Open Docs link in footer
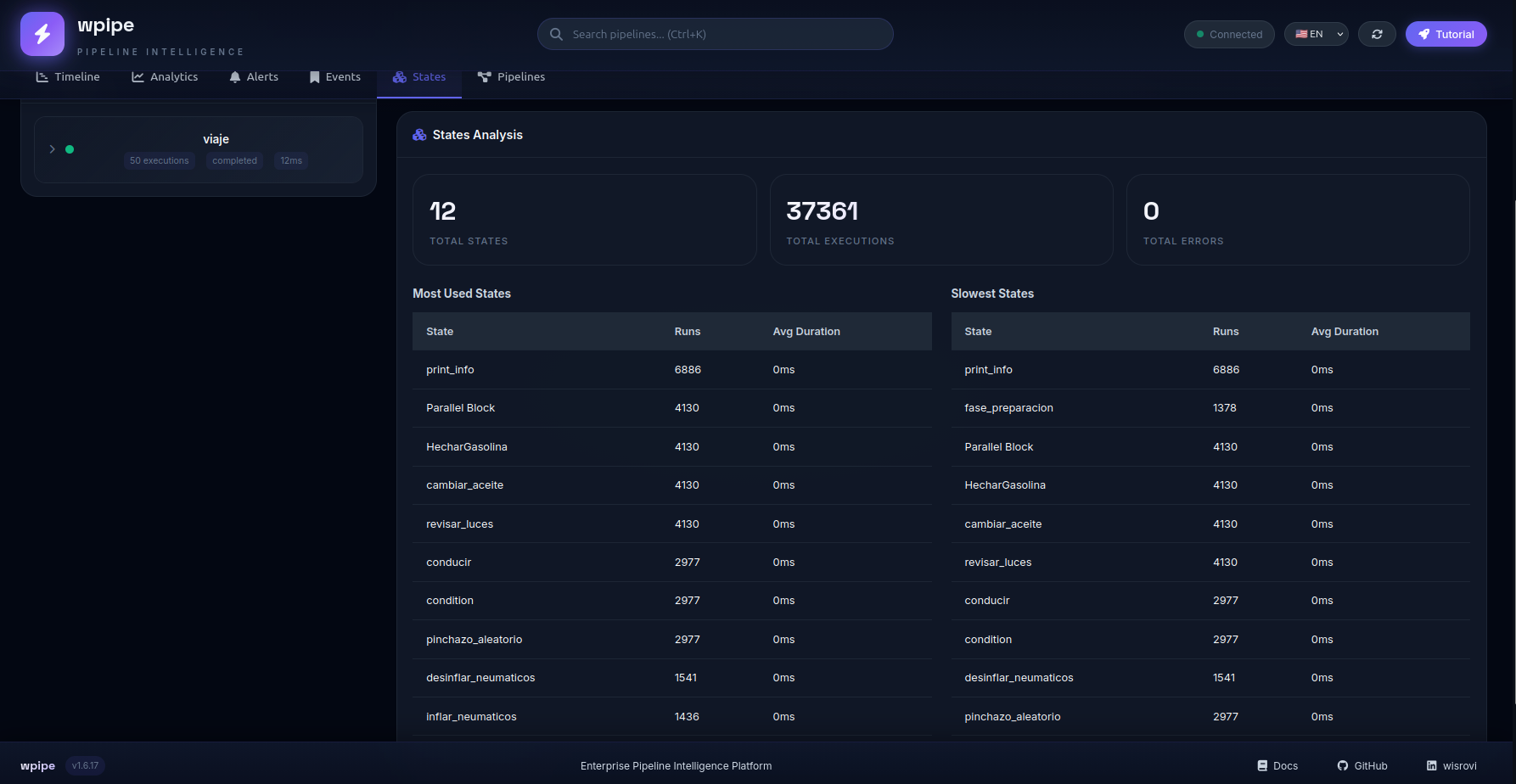This screenshot has width=1516, height=784. click(x=1277, y=765)
